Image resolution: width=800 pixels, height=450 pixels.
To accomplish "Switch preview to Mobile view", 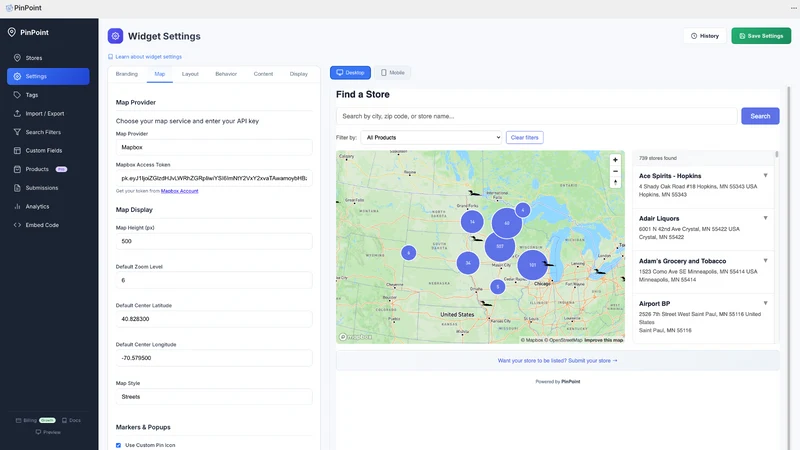I will tap(392, 72).
